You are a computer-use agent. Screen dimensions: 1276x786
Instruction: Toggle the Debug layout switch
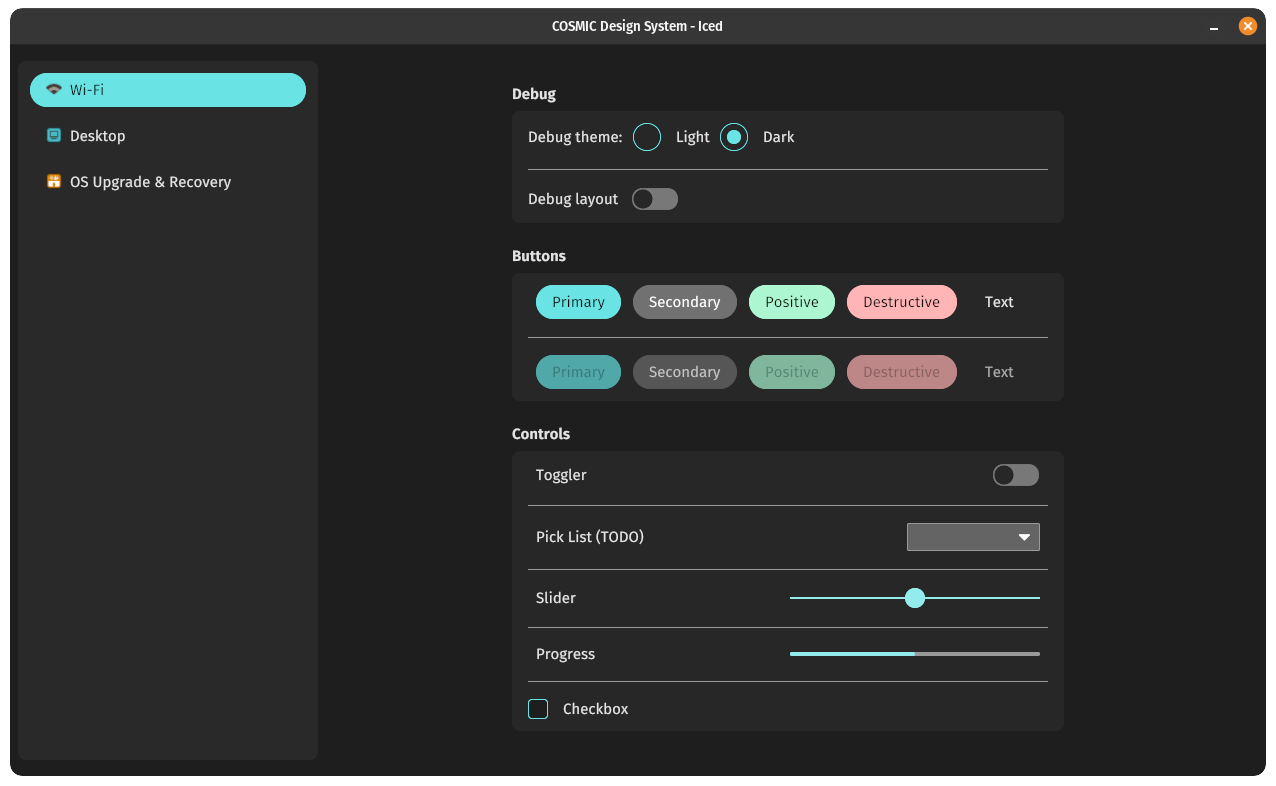click(x=655, y=199)
